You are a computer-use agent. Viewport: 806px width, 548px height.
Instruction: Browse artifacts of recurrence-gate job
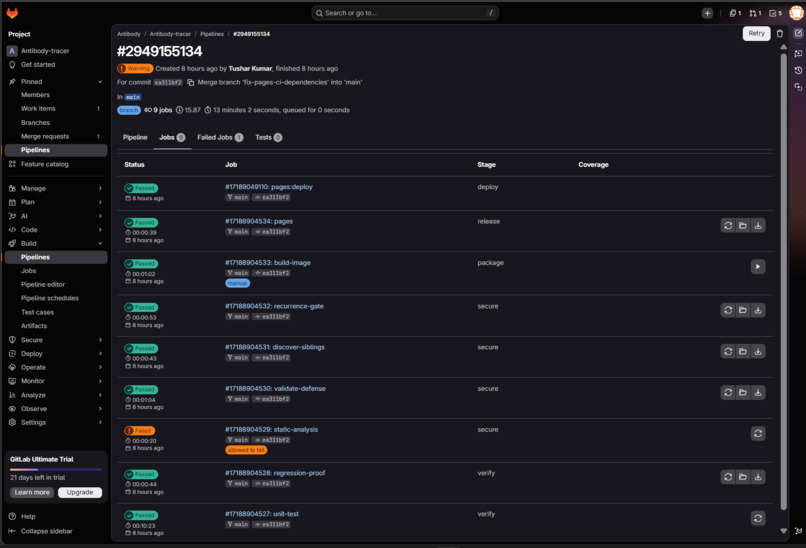tap(743, 310)
